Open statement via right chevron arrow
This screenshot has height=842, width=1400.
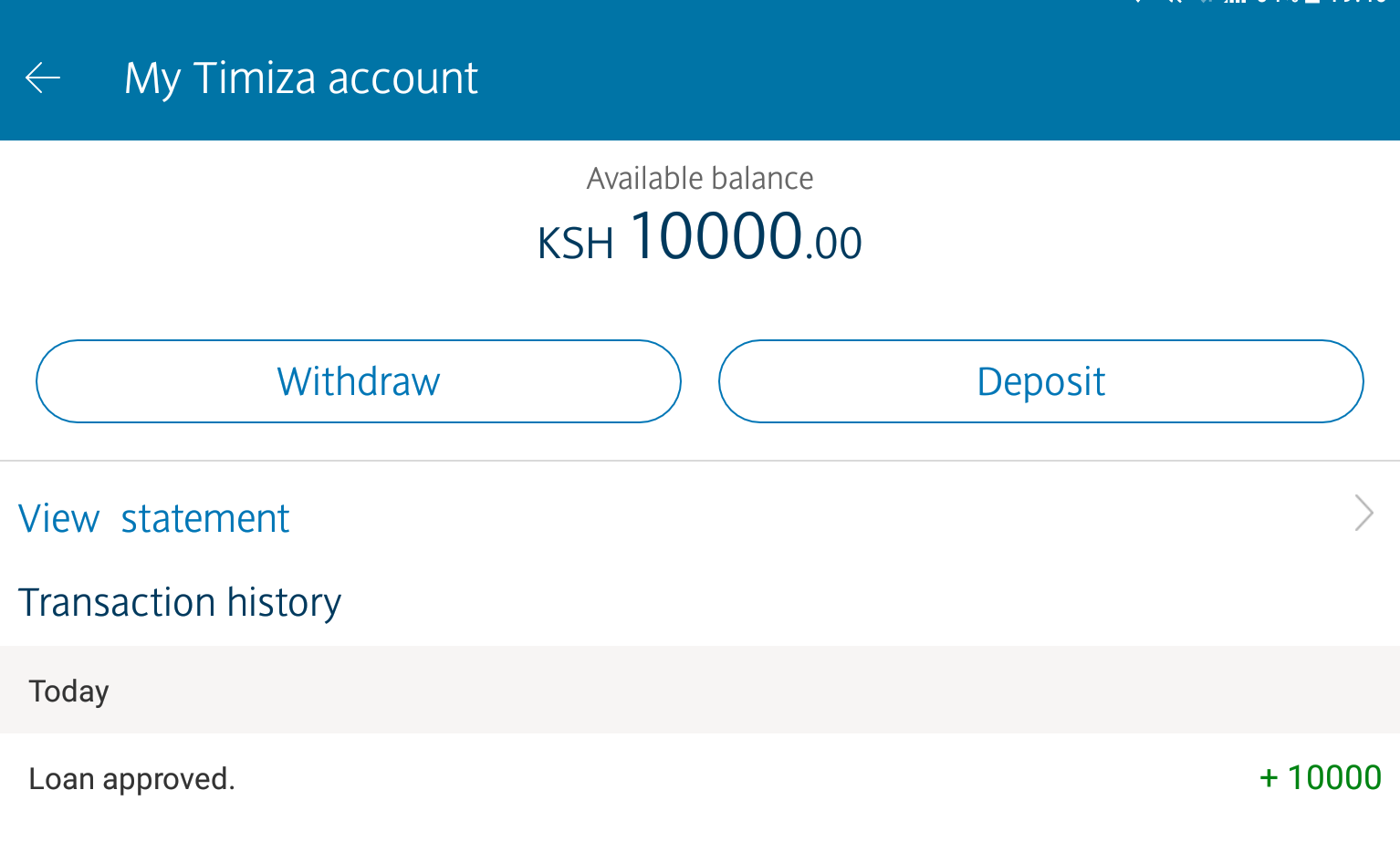click(x=1363, y=514)
